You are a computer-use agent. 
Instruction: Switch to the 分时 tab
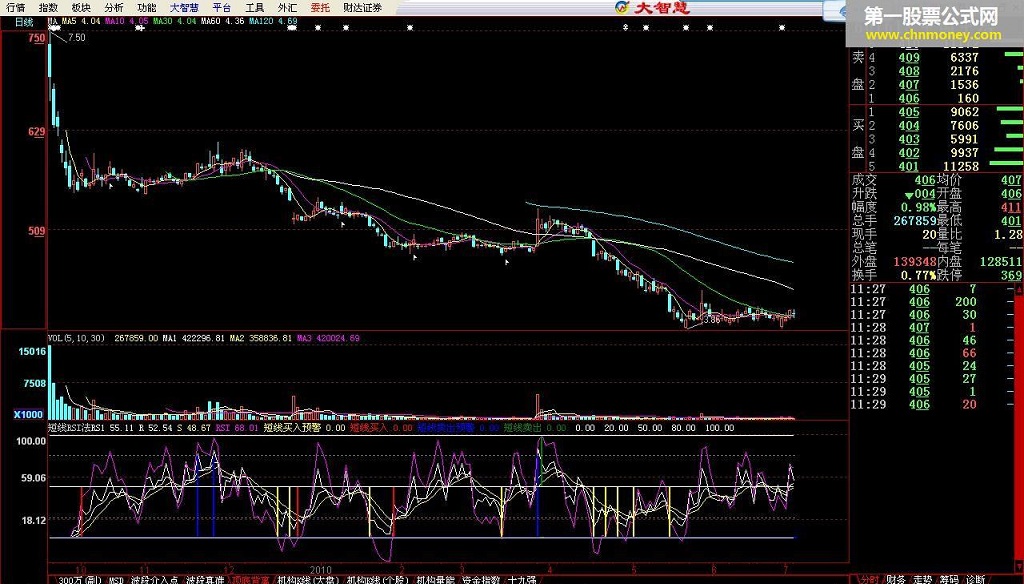(x=869, y=579)
